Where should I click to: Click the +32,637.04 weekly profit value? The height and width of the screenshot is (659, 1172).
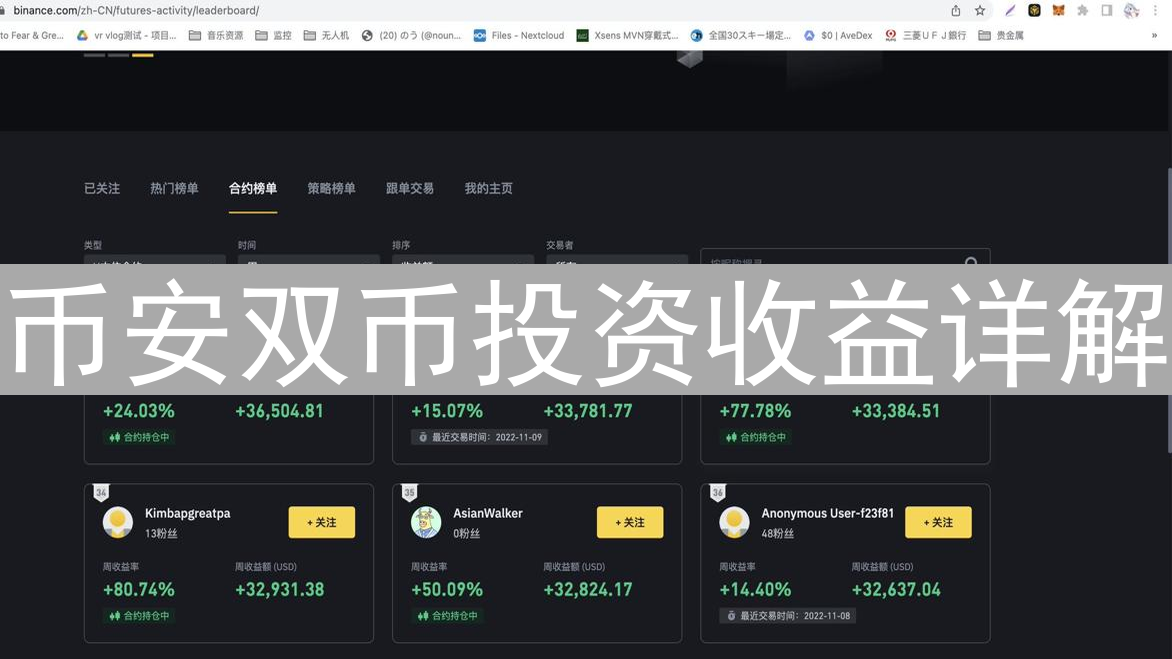click(896, 590)
